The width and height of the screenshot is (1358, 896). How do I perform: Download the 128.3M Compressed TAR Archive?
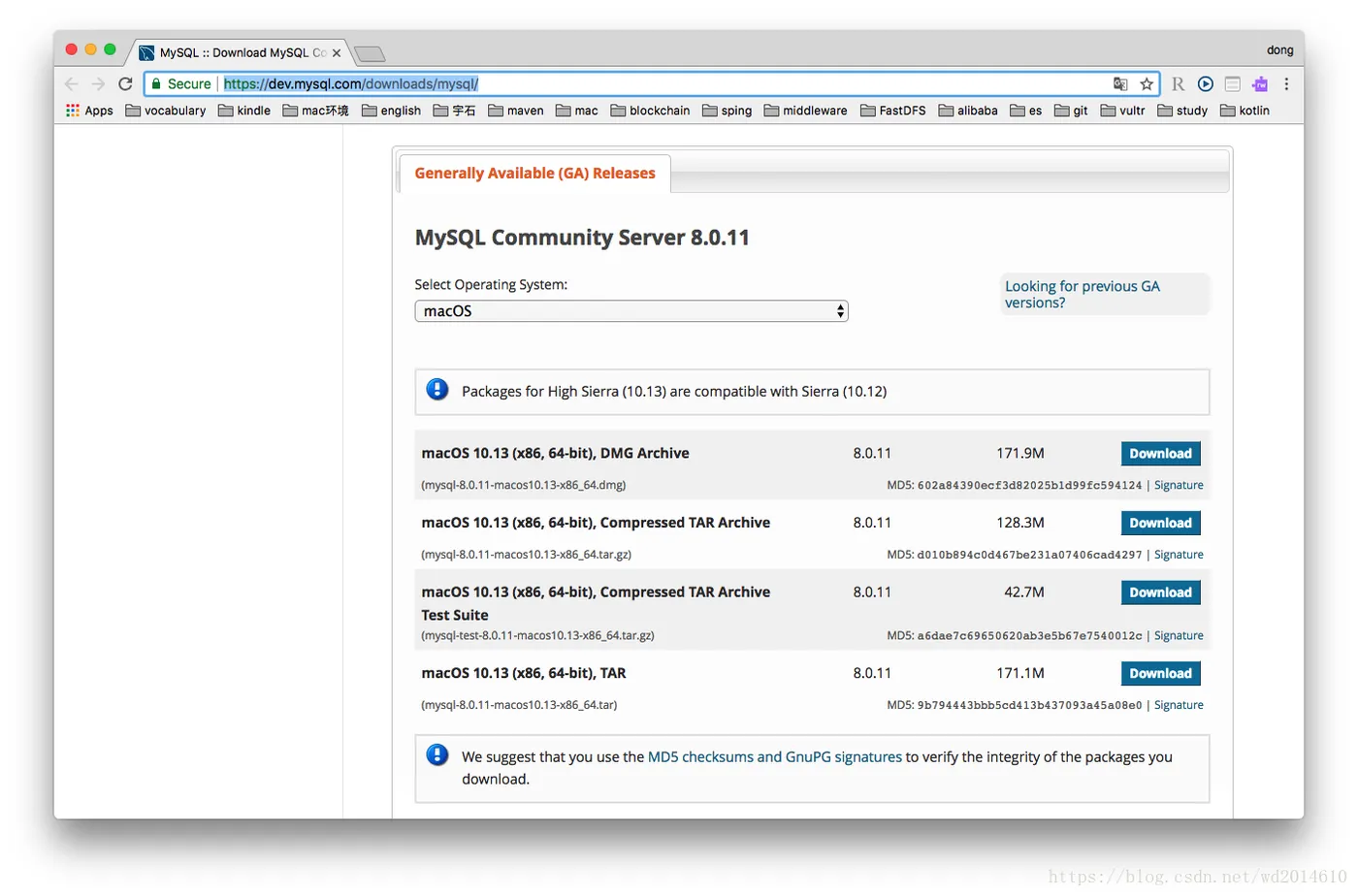1160,524
